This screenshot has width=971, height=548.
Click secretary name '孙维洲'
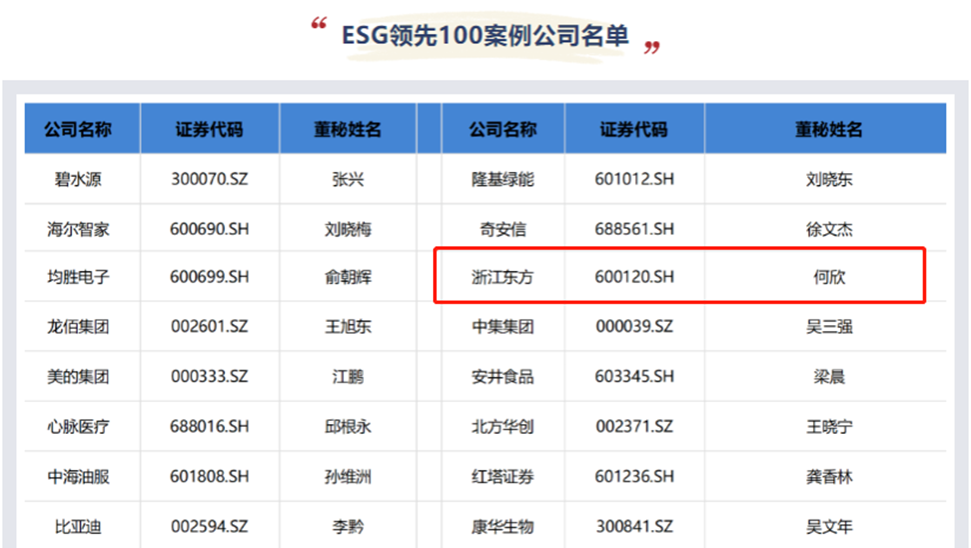(348, 477)
